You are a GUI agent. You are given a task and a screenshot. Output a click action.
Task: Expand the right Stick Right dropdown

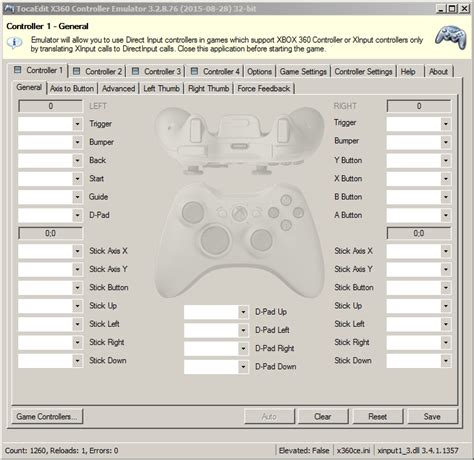[x=446, y=342]
